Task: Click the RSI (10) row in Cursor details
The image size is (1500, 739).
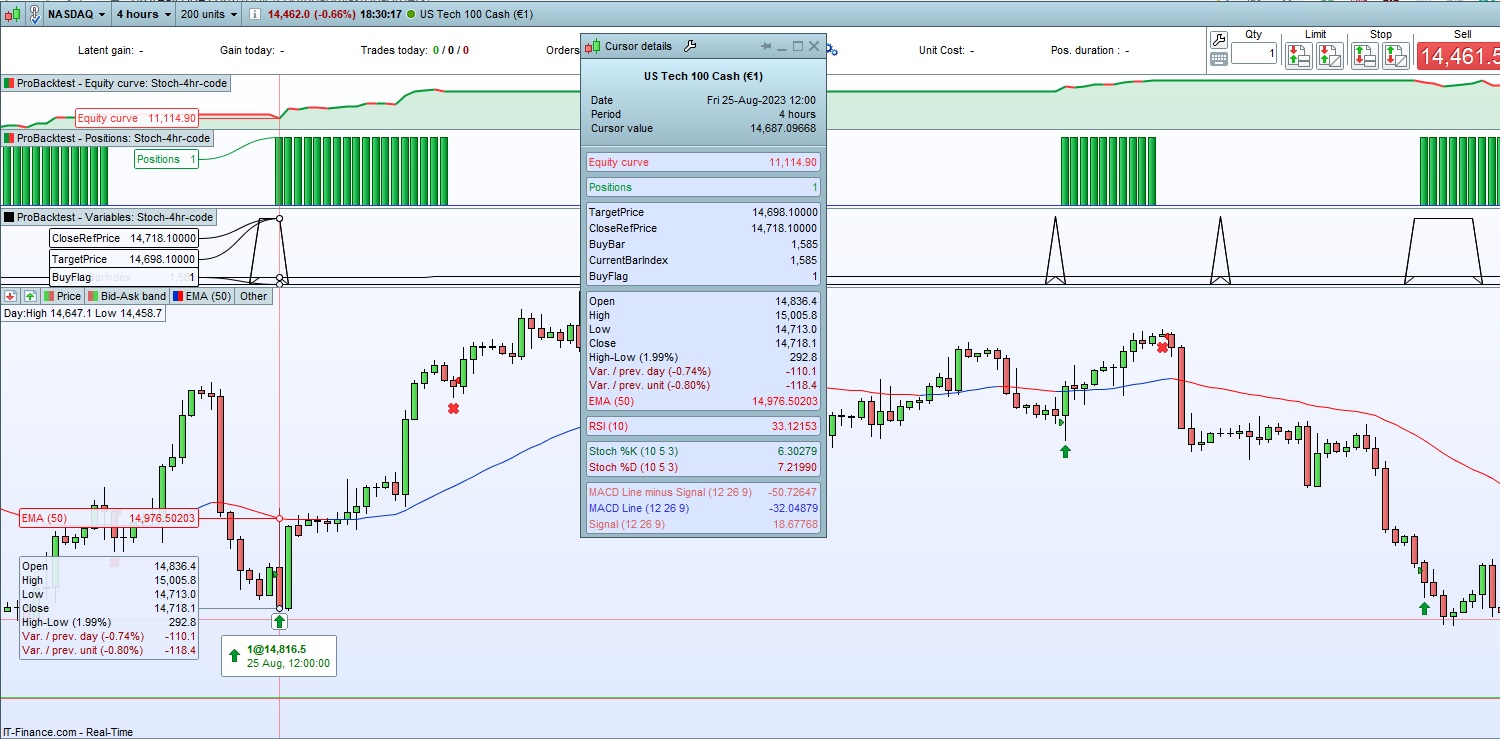Action: tap(703, 426)
